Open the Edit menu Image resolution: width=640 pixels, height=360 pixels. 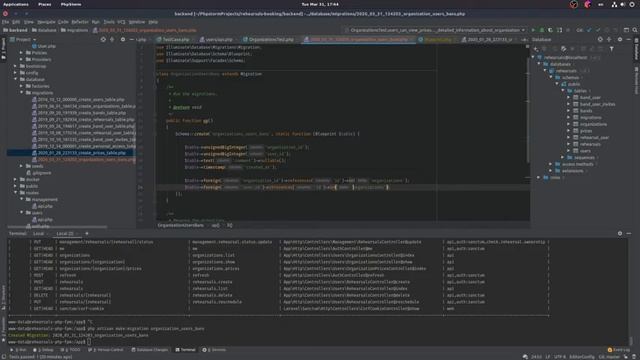(x=16, y=22)
